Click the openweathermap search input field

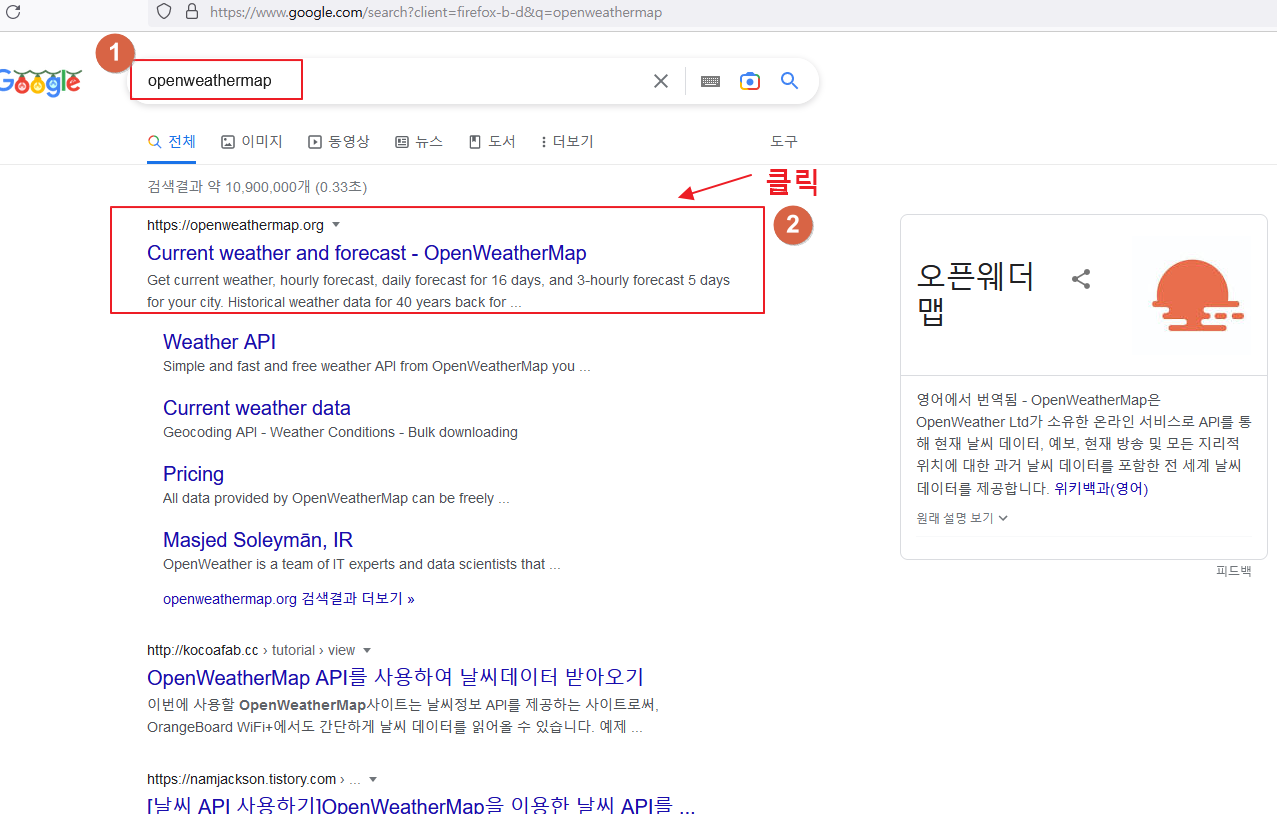(x=390, y=81)
